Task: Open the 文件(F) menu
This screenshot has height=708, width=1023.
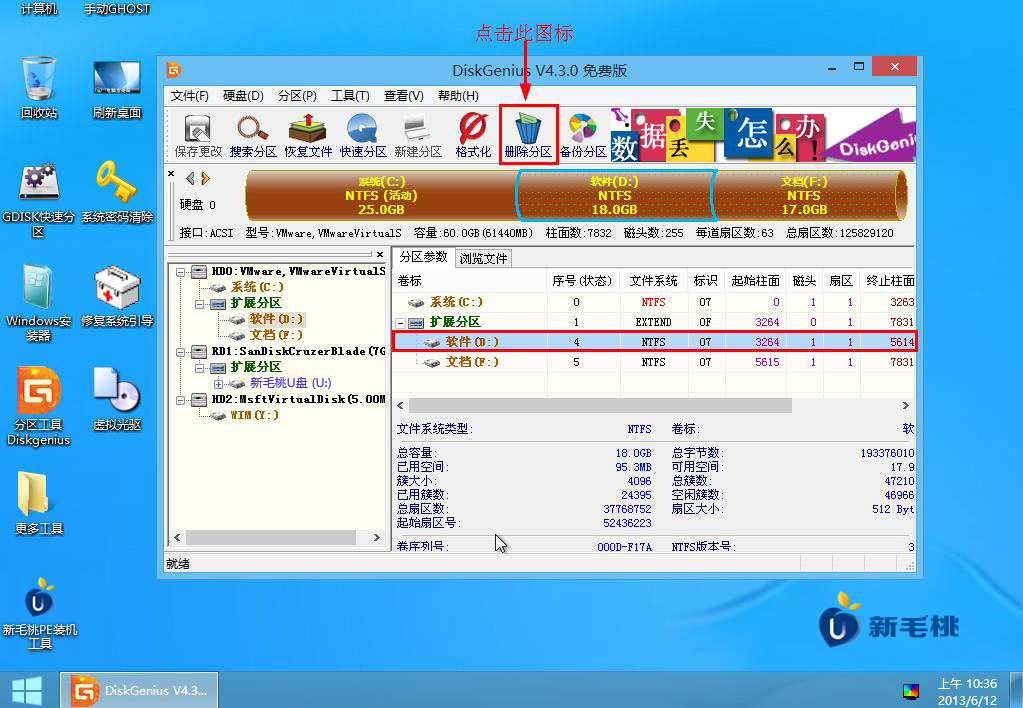Action: pyautogui.click(x=189, y=96)
